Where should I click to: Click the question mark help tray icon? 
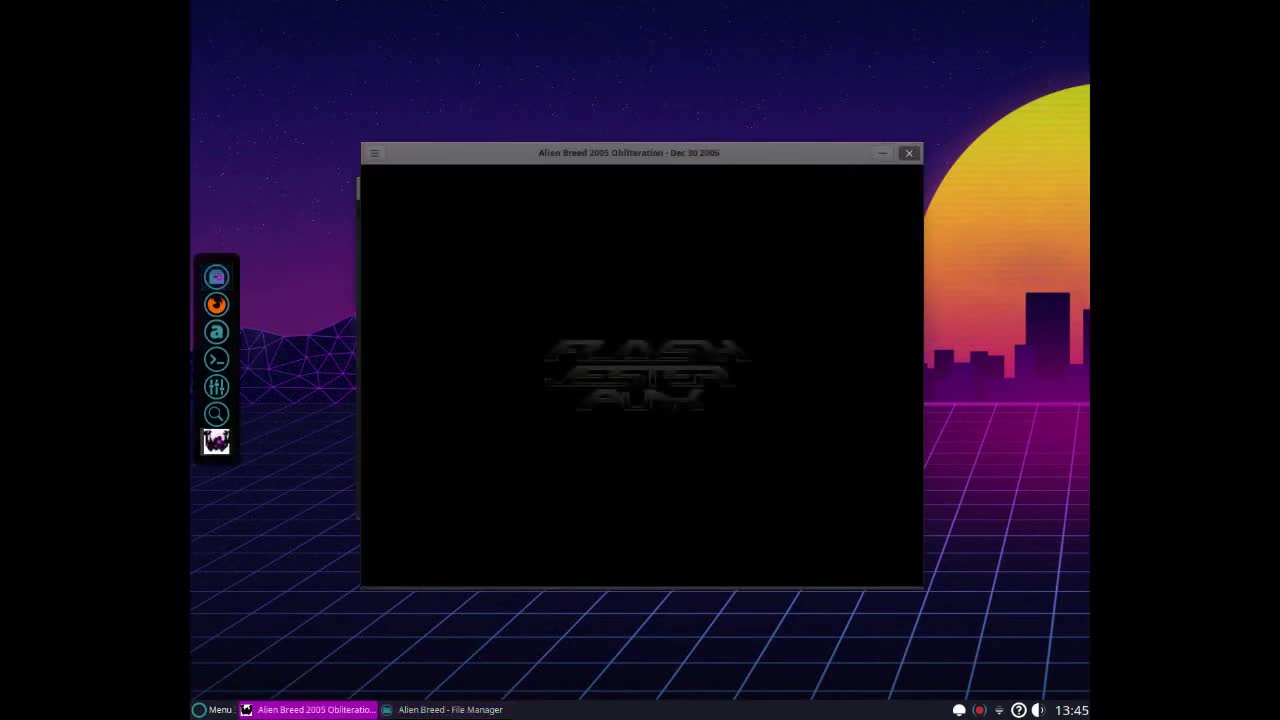pos(1018,710)
